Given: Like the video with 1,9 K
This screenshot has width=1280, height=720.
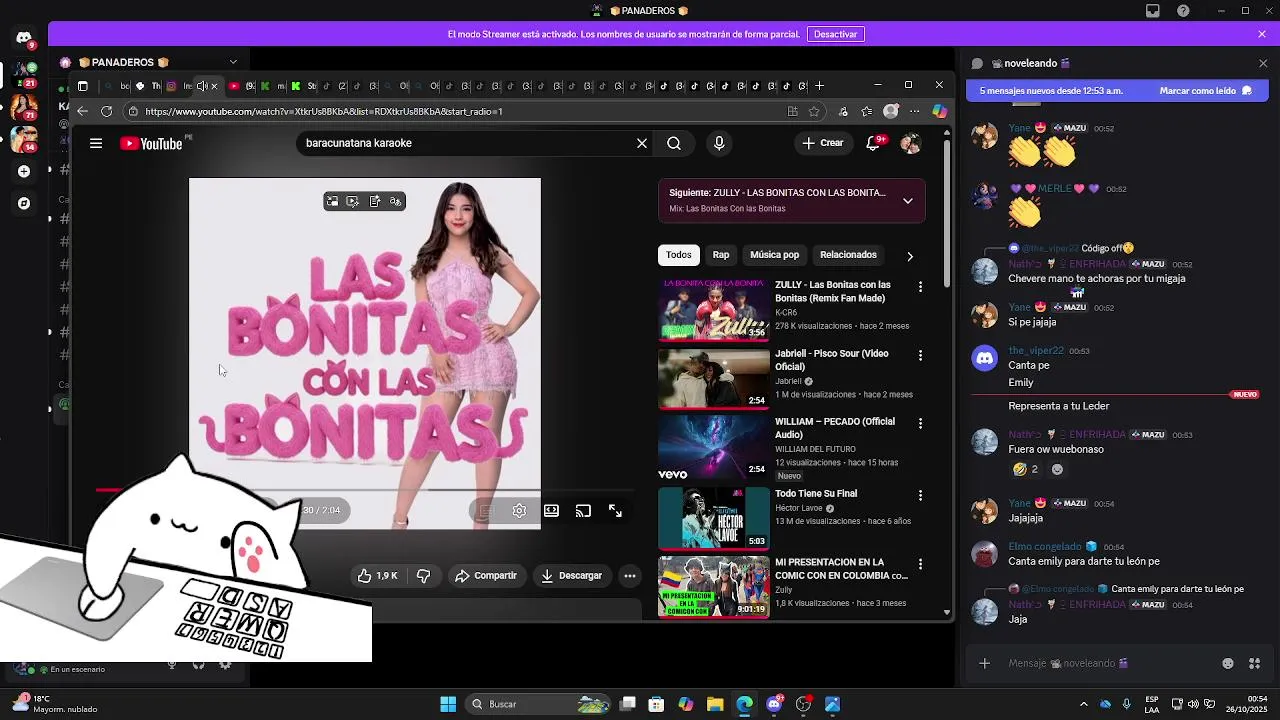Looking at the screenshot, I should click(377, 576).
